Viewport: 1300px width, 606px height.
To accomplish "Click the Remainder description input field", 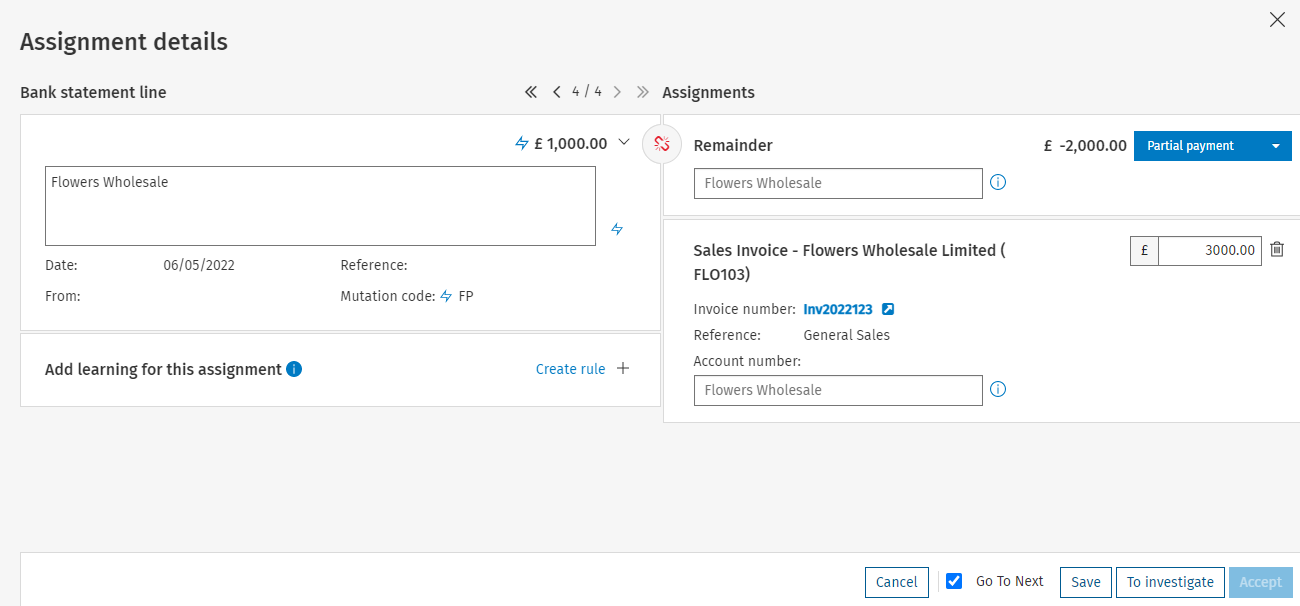I will 838,183.
